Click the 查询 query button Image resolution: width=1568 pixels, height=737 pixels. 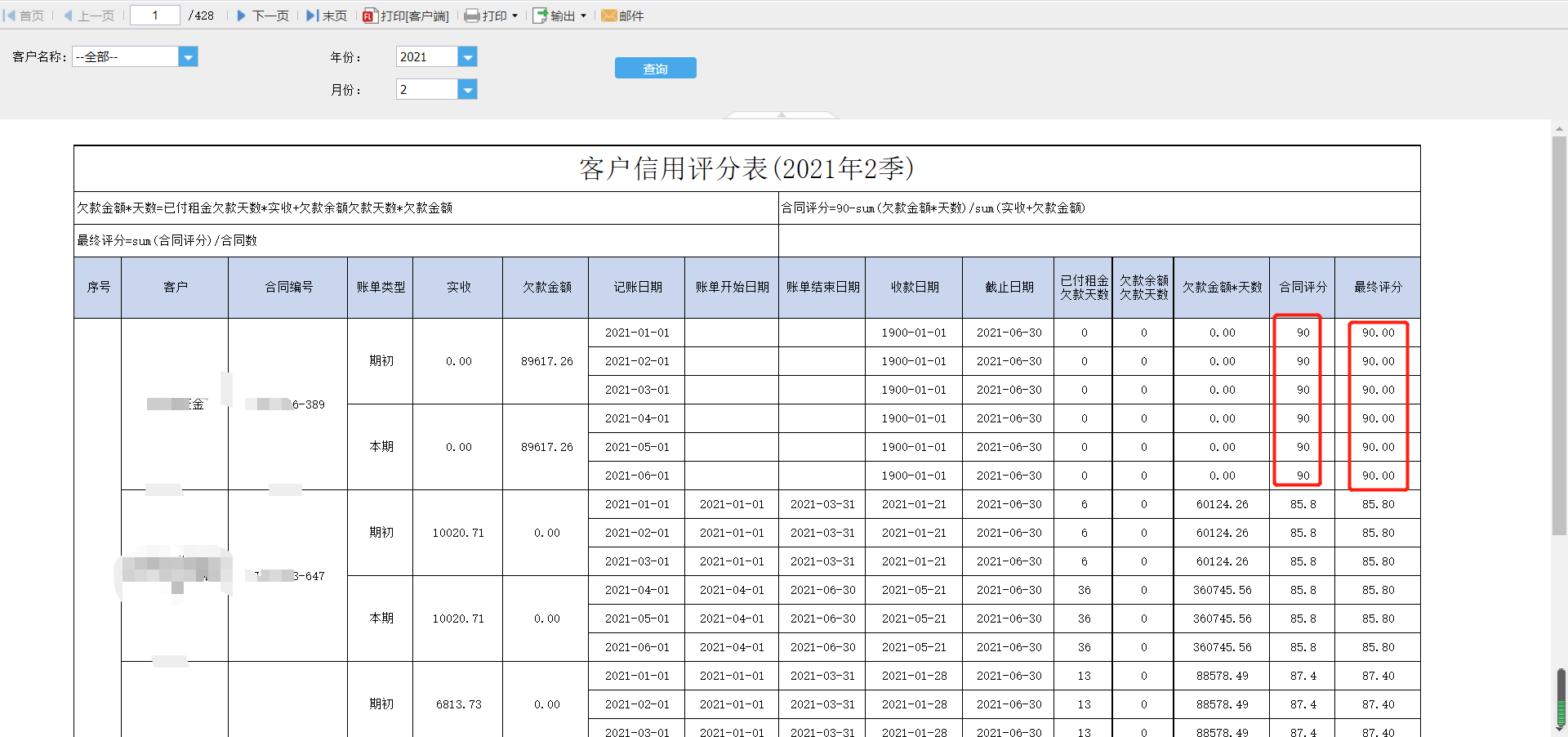(656, 69)
